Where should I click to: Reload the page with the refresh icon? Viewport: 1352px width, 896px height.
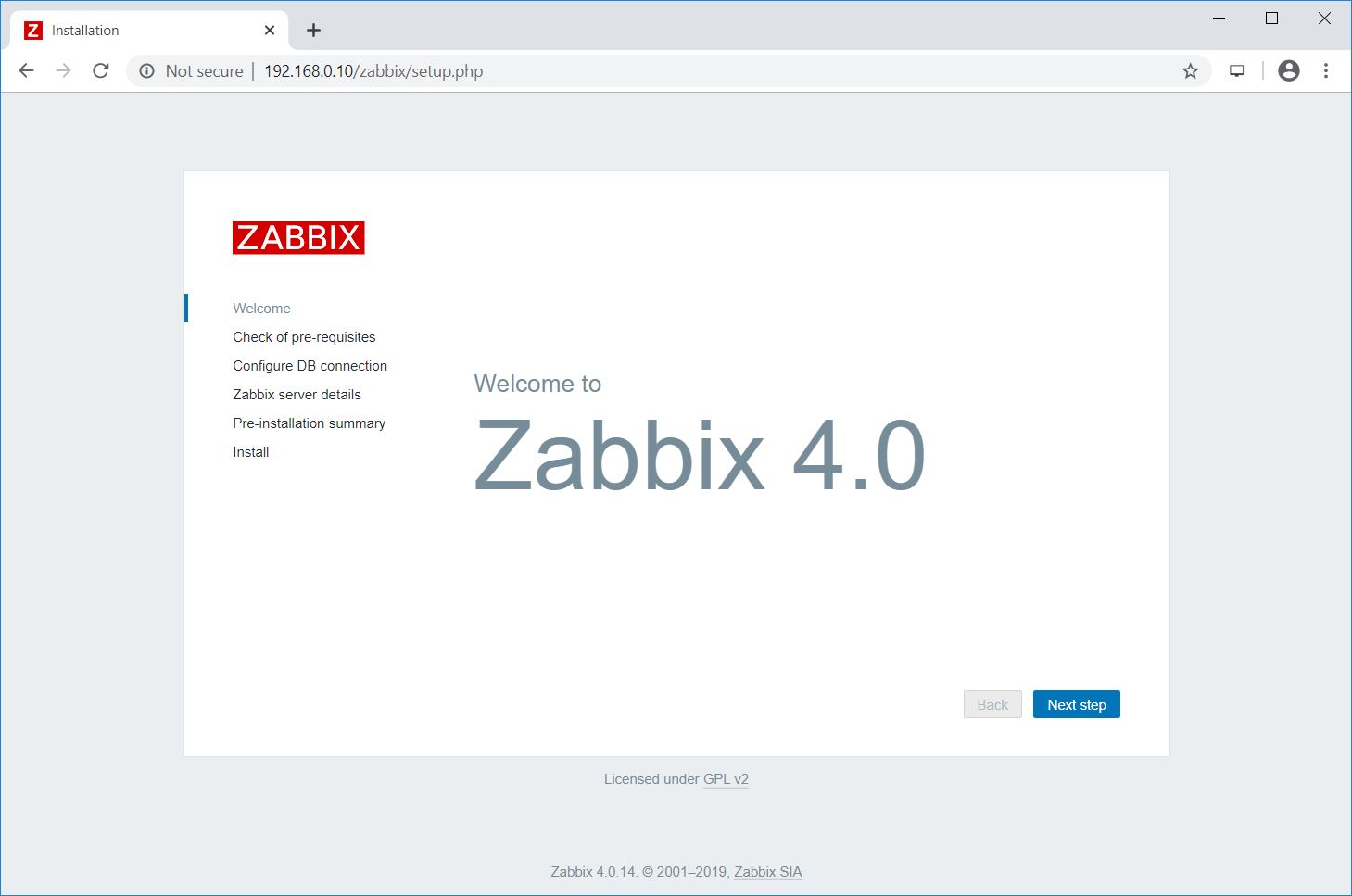(101, 70)
